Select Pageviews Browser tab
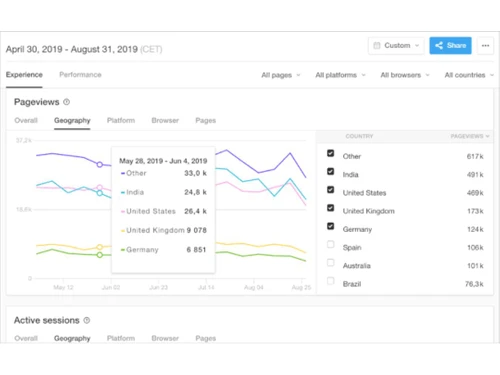Image resolution: width=500 pixels, height=375 pixels. (165, 120)
